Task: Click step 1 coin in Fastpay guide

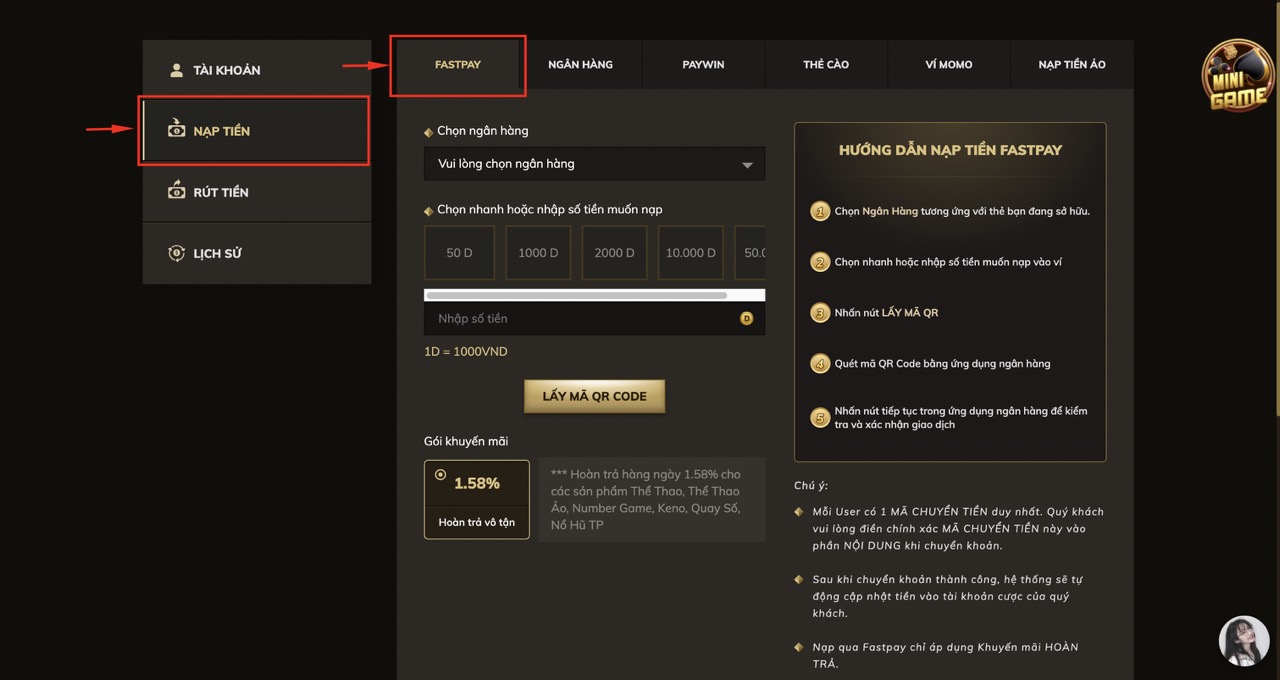Action: [x=820, y=212]
